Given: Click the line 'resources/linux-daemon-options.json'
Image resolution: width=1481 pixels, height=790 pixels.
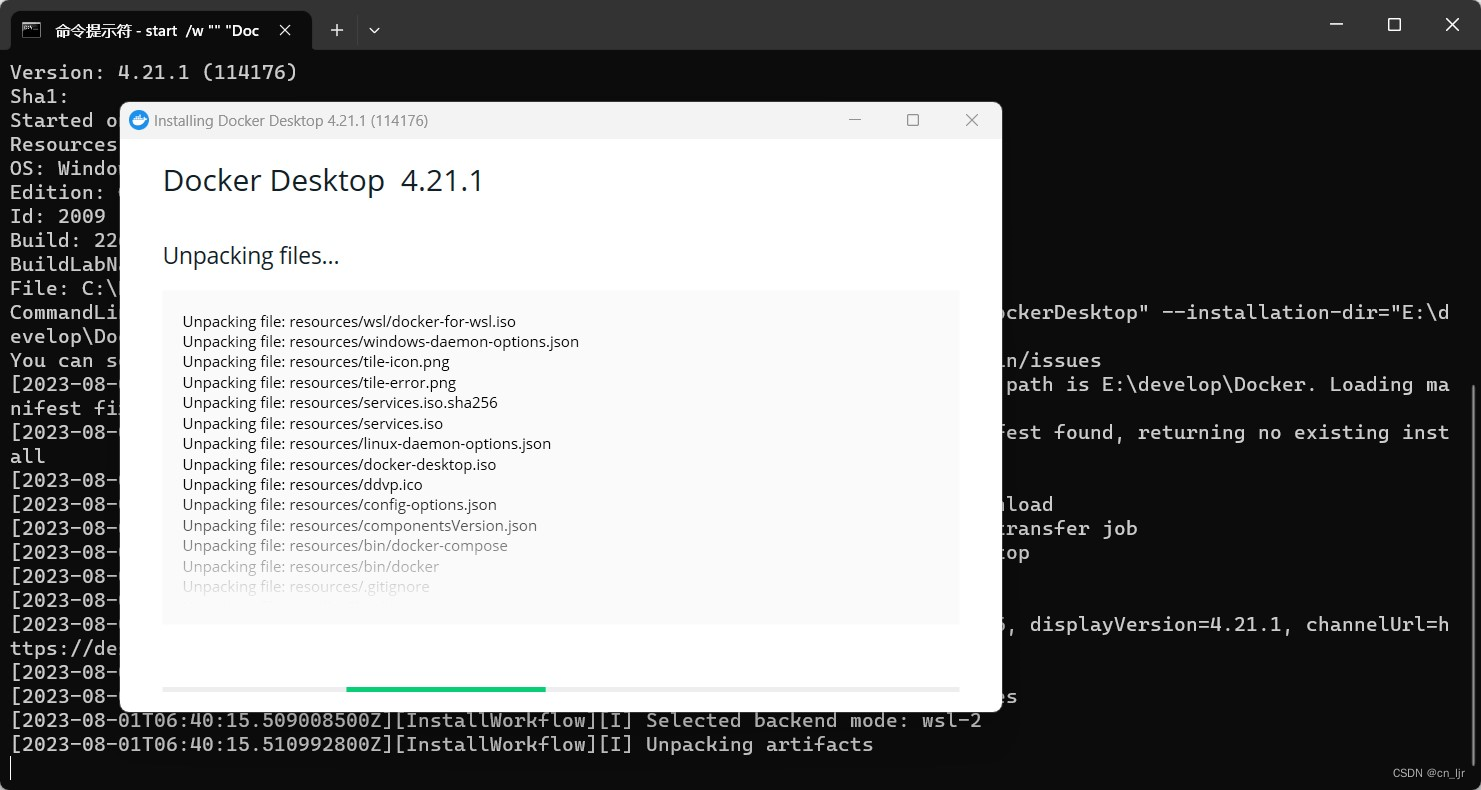Looking at the screenshot, I should click(366, 444).
